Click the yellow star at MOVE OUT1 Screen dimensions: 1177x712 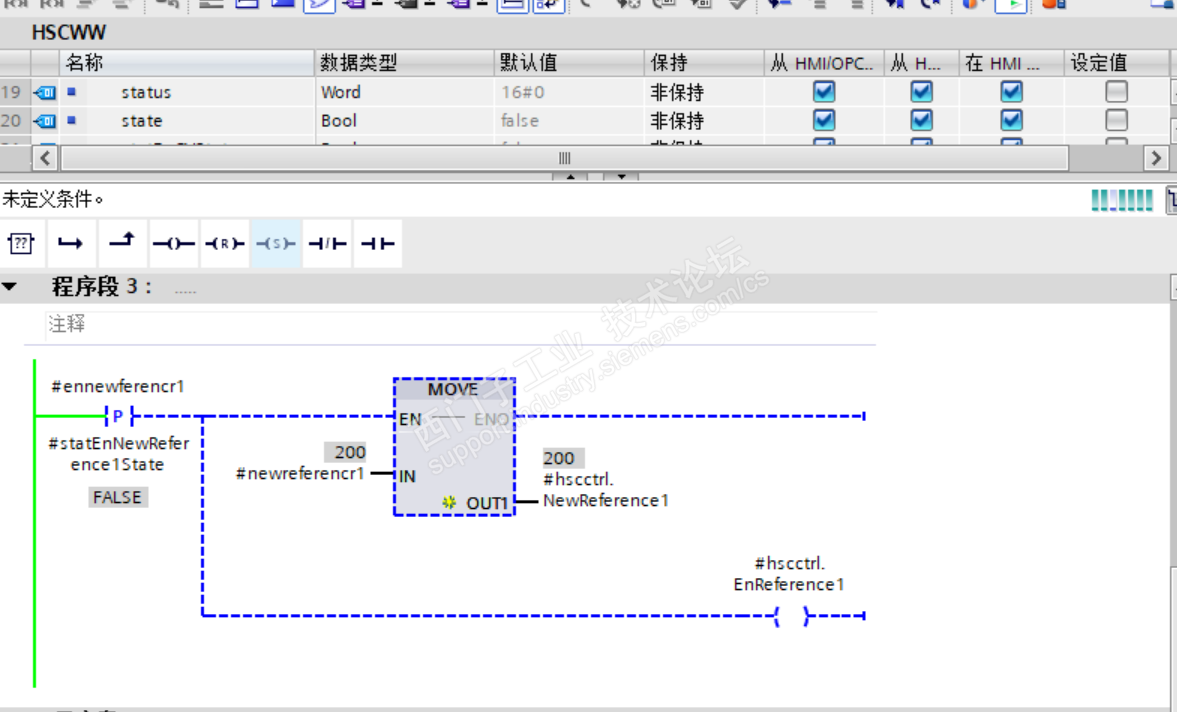(x=449, y=502)
